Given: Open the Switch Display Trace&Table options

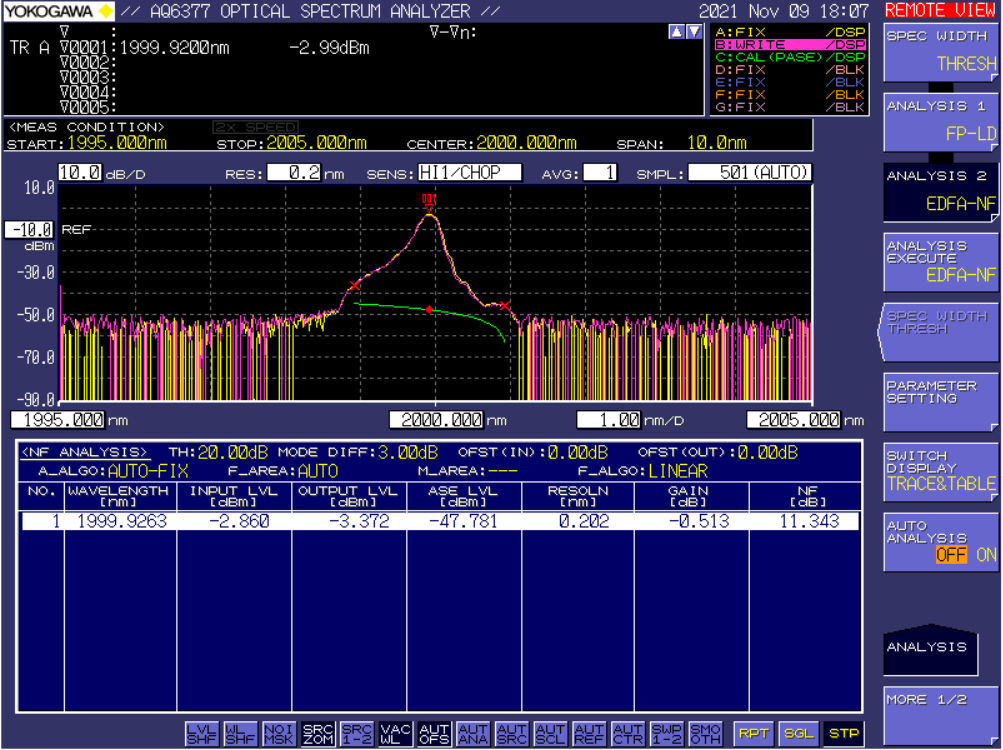Looking at the screenshot, I should point(941,471).
